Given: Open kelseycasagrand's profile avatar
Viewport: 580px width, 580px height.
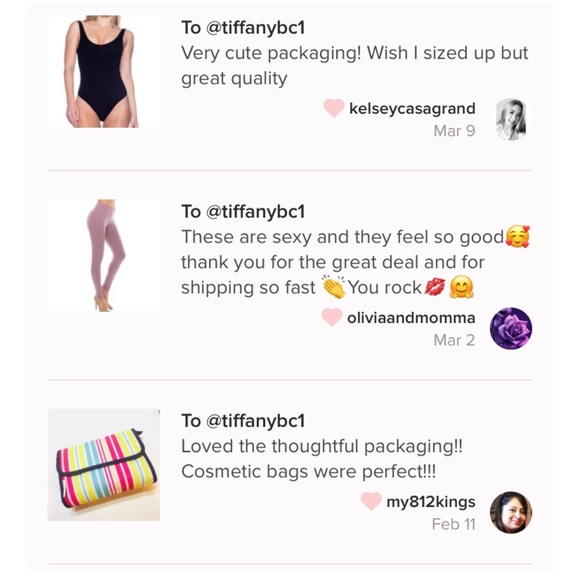Looking at the screenshot, I should 511,119.
